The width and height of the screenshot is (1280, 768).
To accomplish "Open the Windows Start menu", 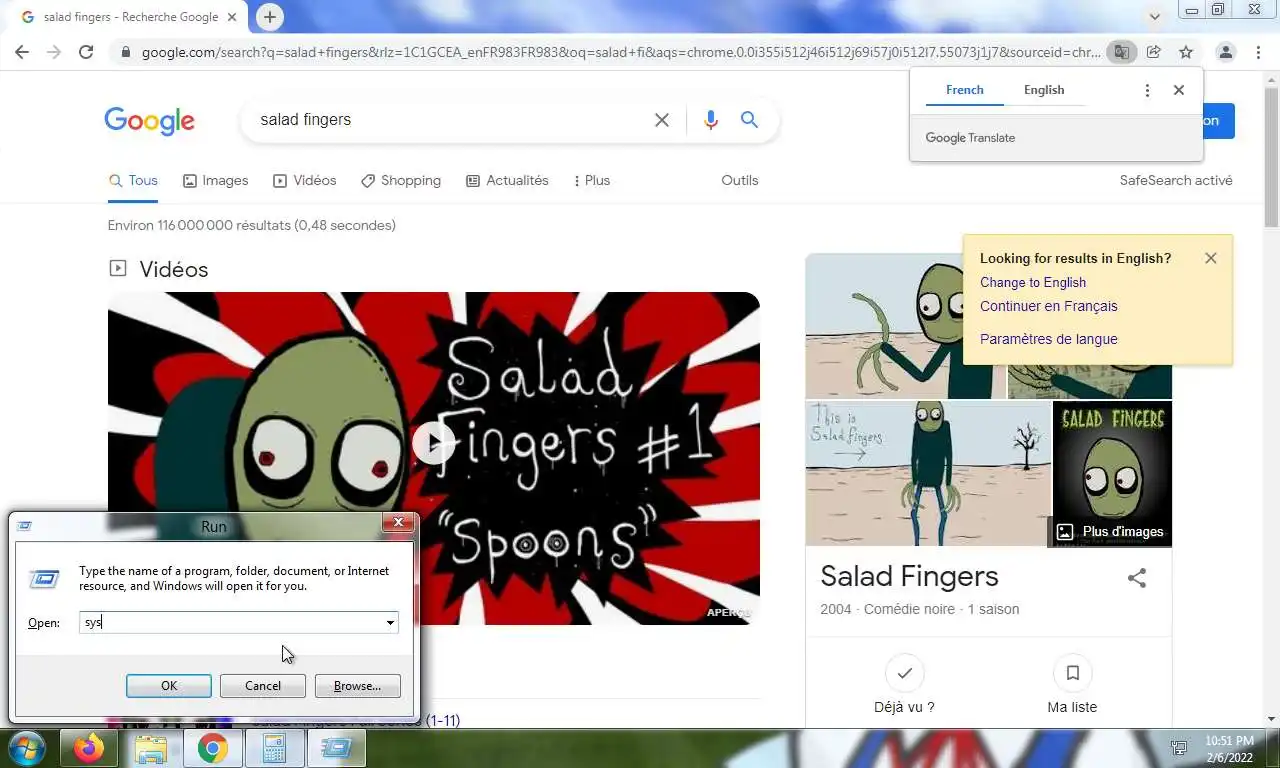I will click(x=27, y=748).
